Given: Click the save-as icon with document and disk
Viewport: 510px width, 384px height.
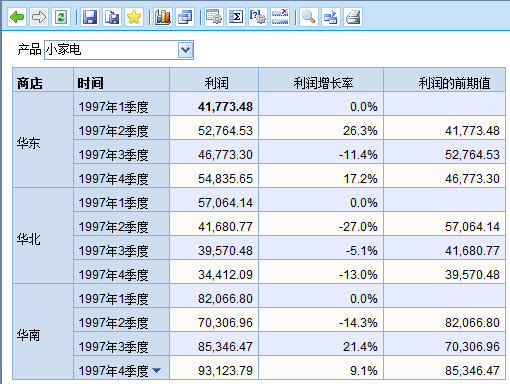Looking at the screenshot, I should click(x=112, y=17).
